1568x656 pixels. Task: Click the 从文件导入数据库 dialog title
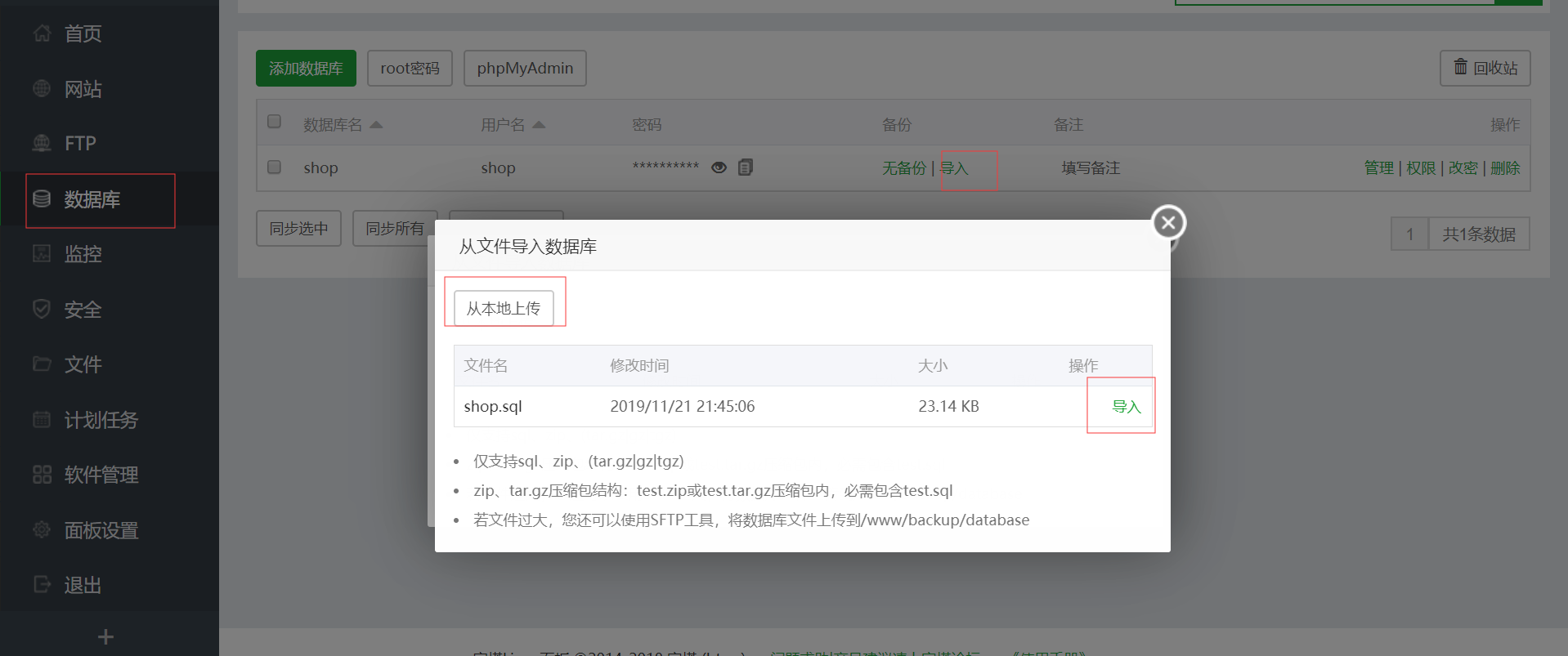point(528,246)
